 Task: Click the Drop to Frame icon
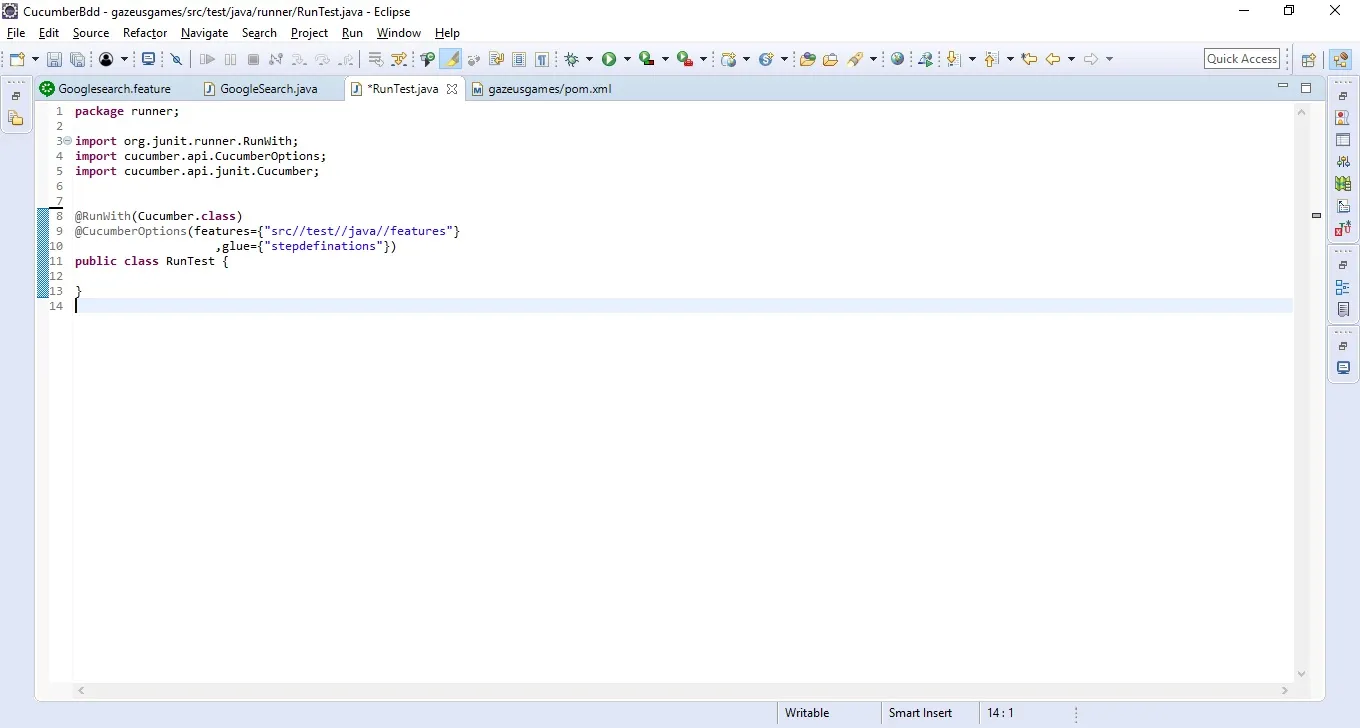pos(376,59)
